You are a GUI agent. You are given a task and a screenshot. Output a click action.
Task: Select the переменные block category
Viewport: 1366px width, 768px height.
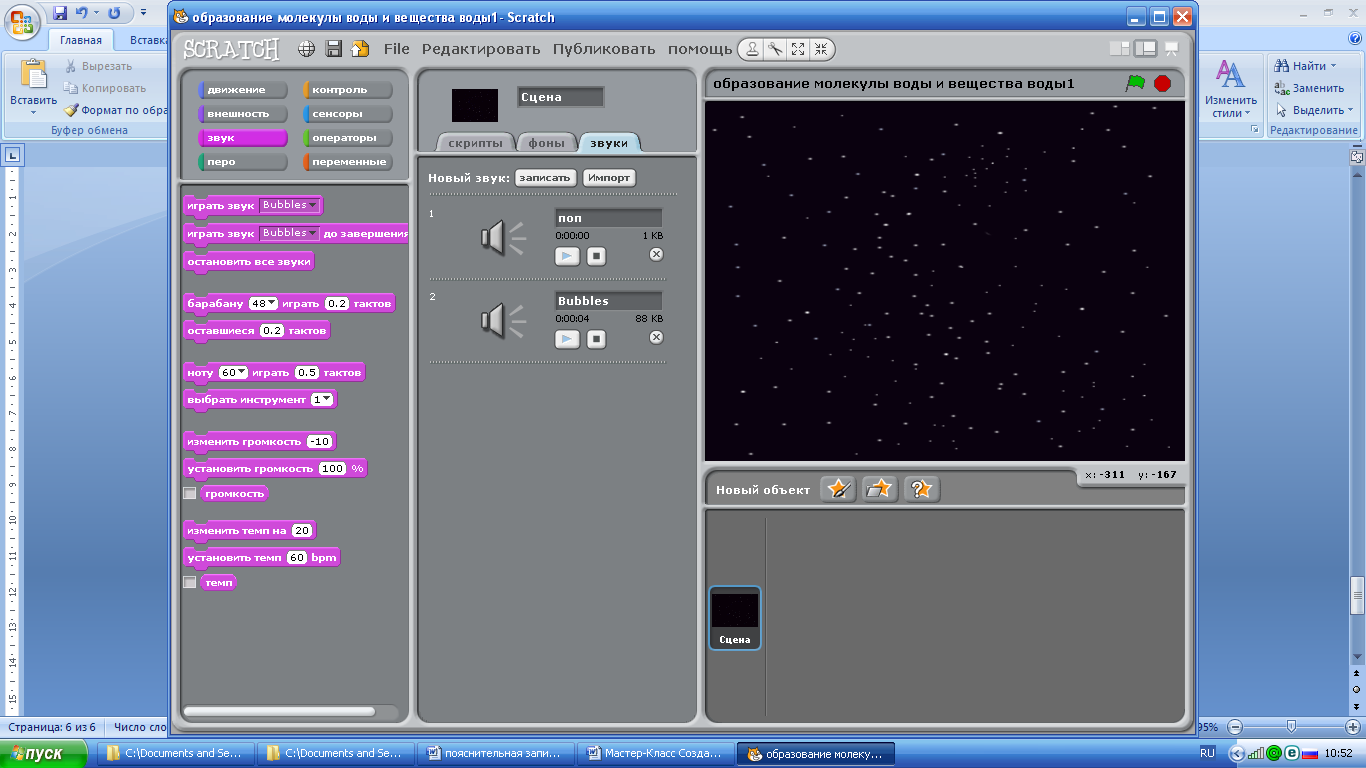pyautogui.click(x=348, y=162)
